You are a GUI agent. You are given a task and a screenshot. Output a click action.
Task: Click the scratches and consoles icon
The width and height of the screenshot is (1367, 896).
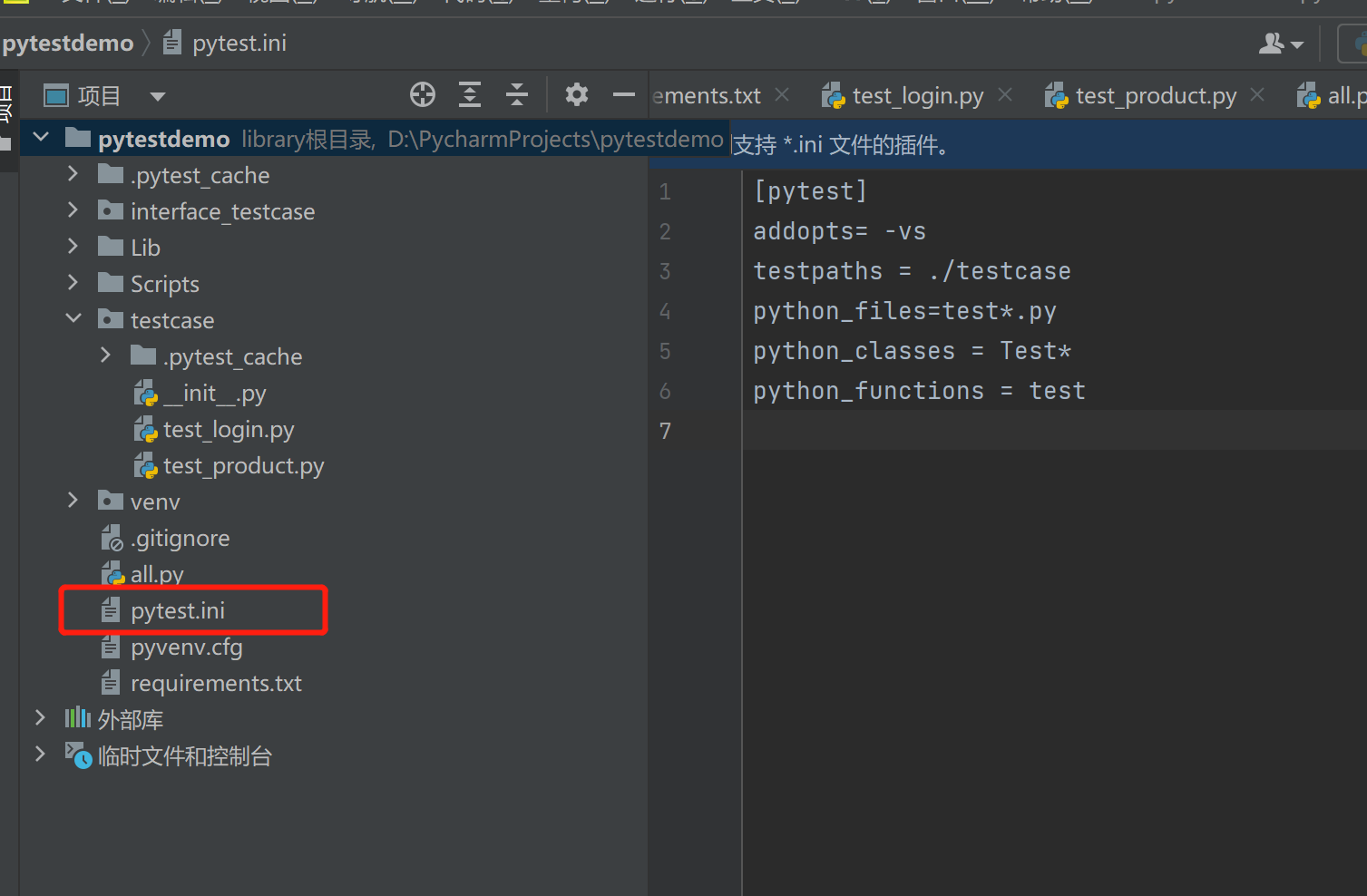[78, 755]
